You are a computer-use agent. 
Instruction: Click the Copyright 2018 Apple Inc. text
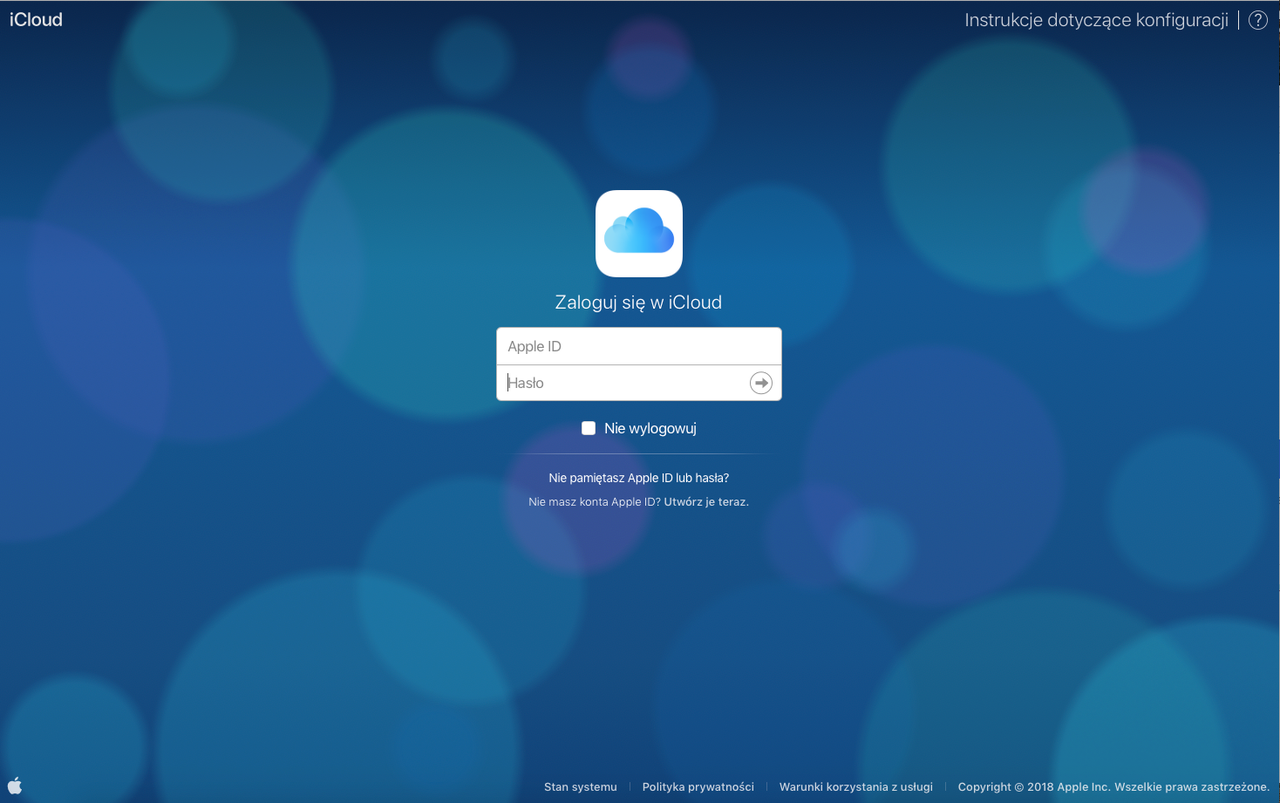coord(1114,787)
